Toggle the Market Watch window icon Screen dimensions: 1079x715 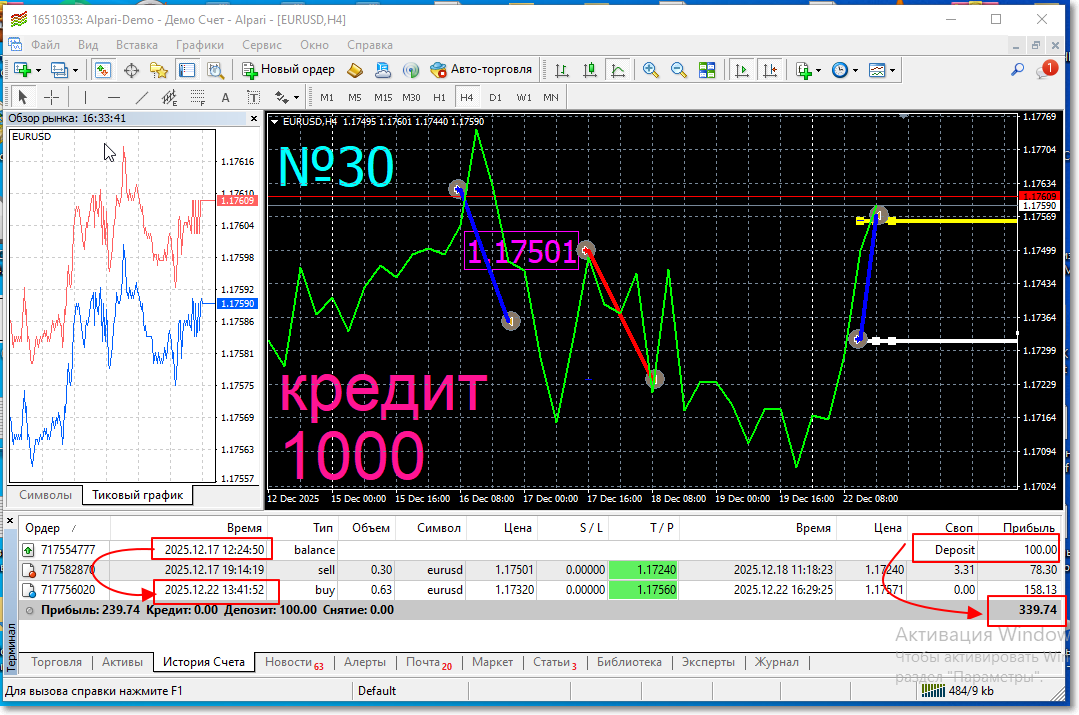point(102,70)
